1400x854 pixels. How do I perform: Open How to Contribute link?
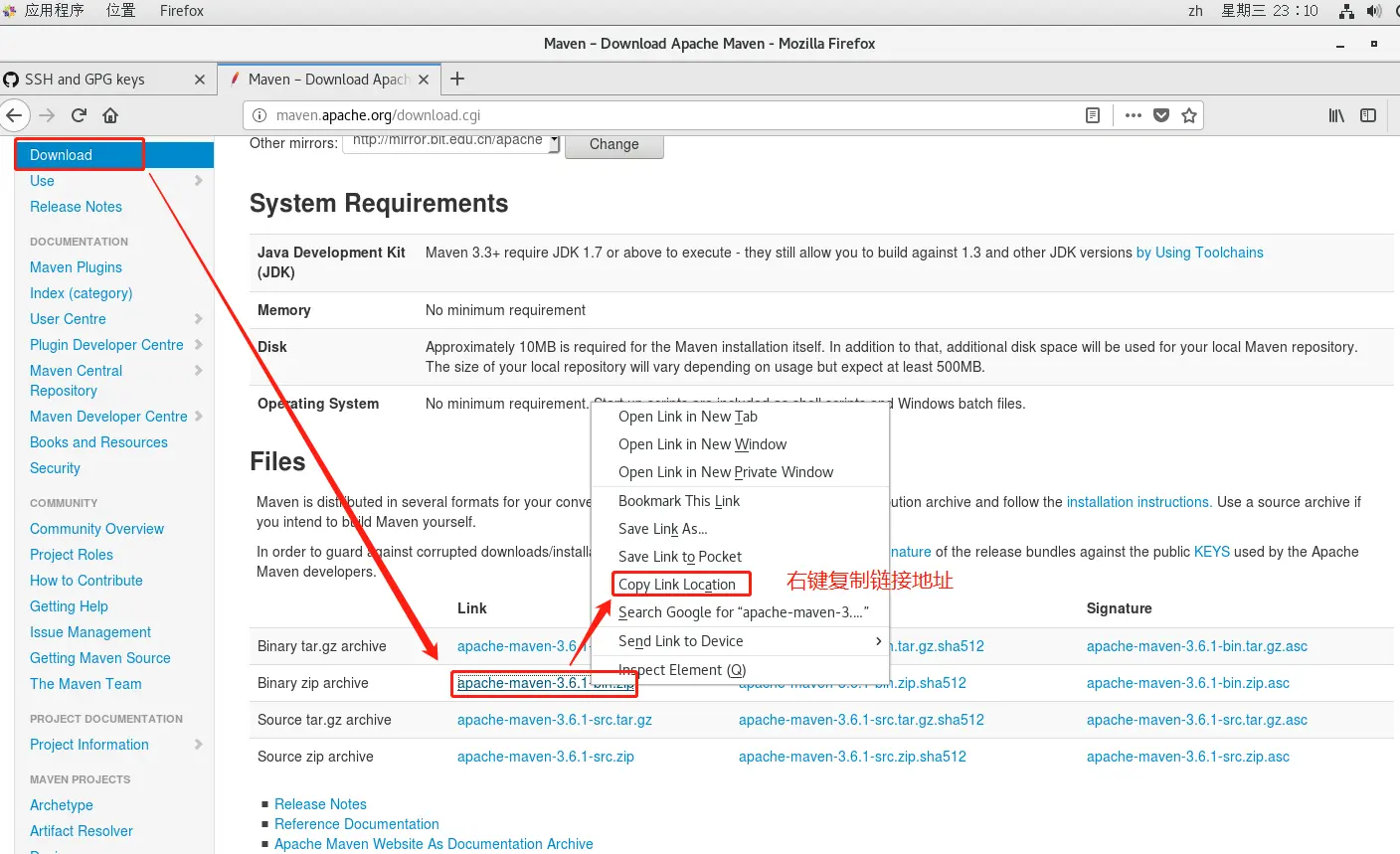coord(87,581)
